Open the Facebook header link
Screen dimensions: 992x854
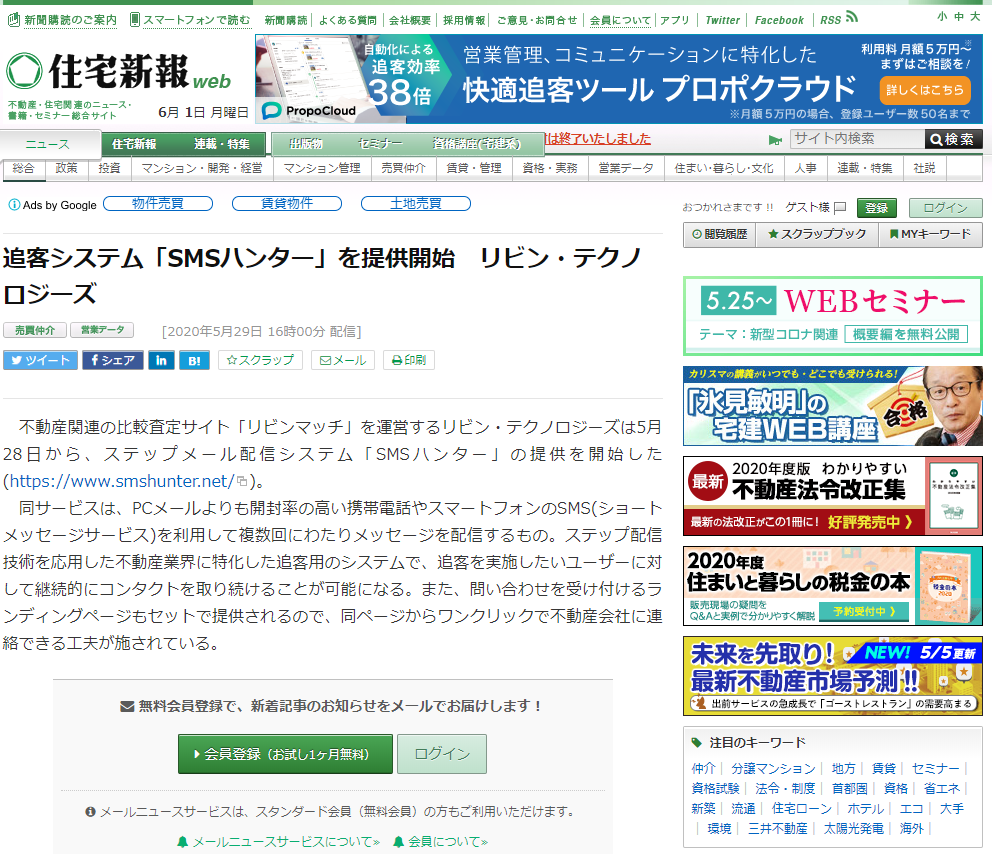coord(779,20)
